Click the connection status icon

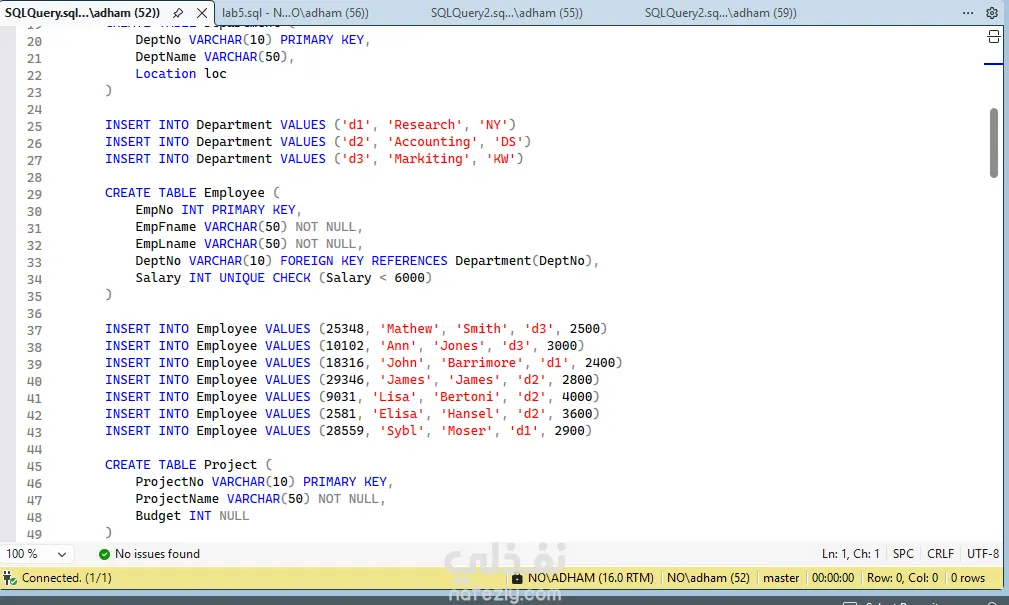9,578
